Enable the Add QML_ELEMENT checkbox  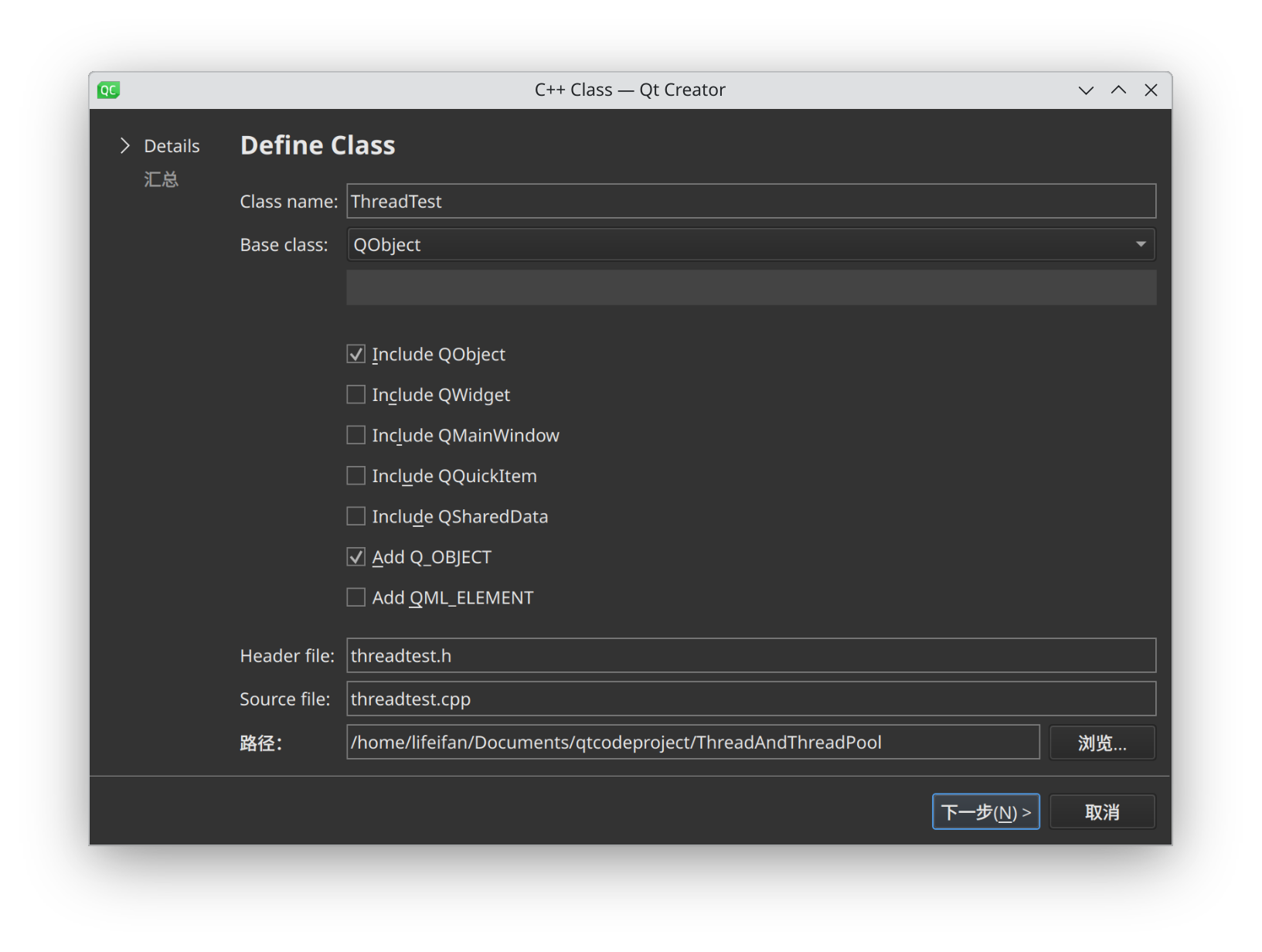[x=355, y=597]
